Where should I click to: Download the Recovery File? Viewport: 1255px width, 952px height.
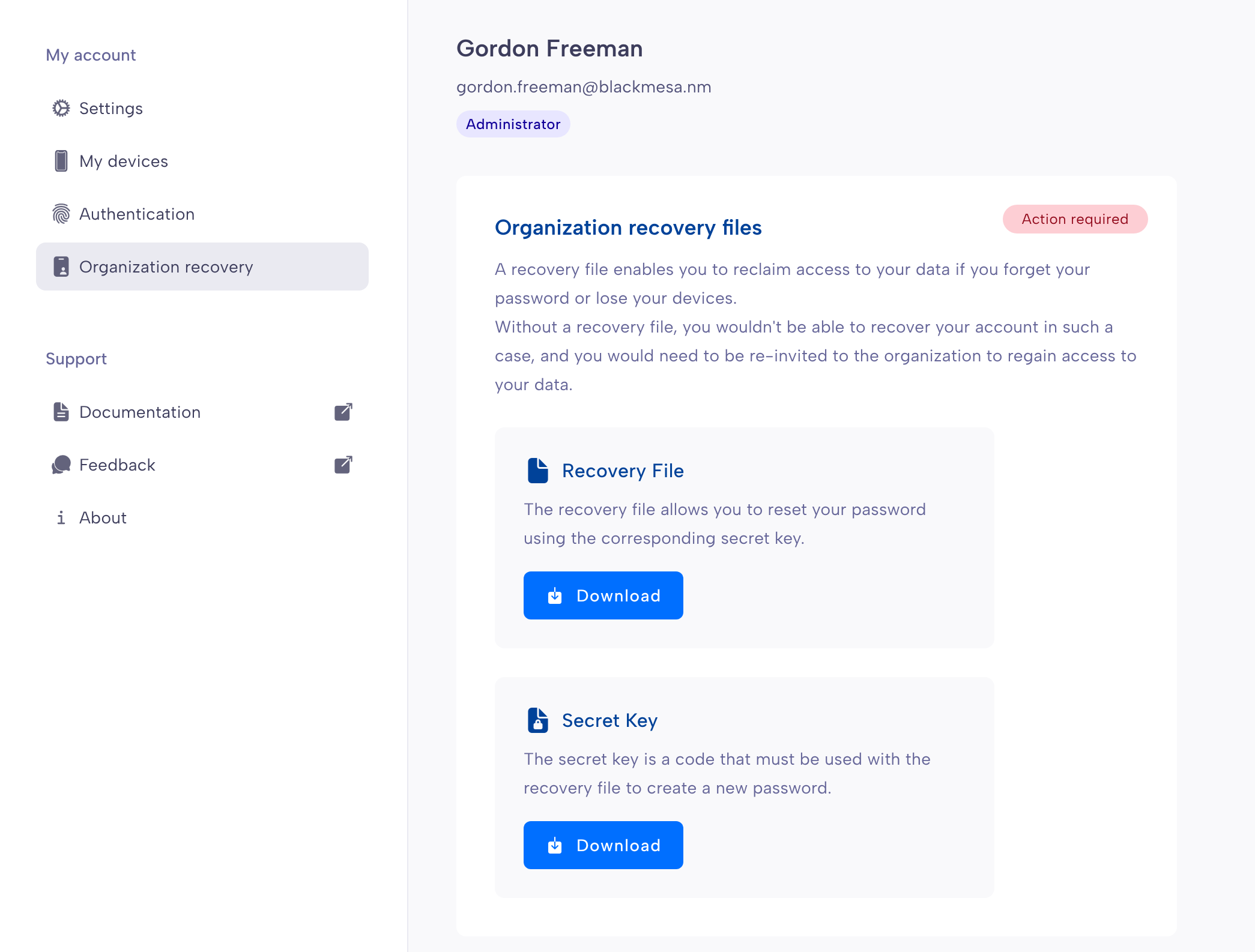click(603, 595)
